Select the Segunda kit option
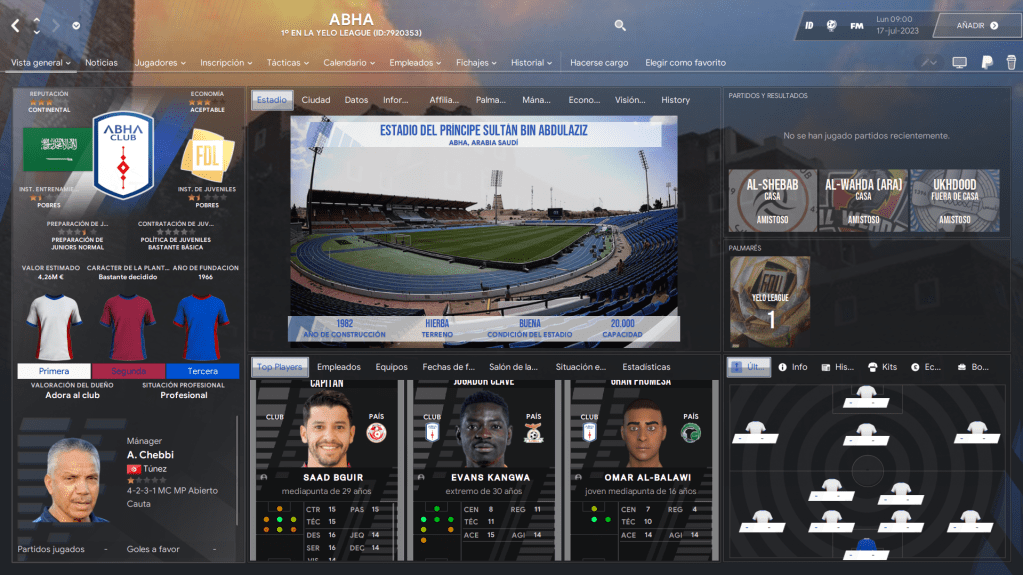Screen dimensions: 1023x575 click(x=127, y=371)
